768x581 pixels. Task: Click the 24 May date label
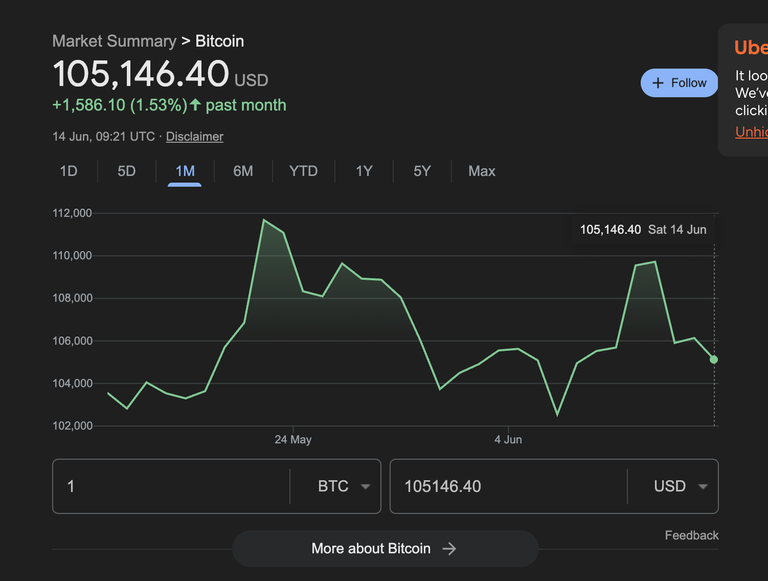[x=293, y=439]
